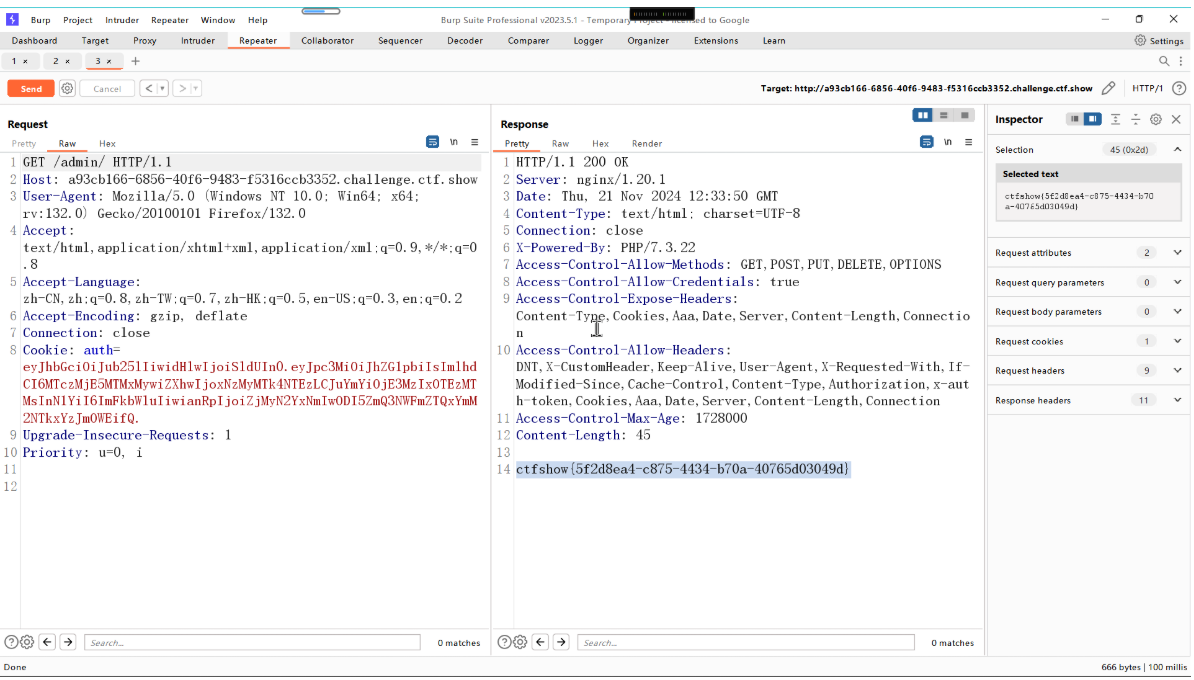Switch to the Collaborator tab

click(x=327, y=40)
